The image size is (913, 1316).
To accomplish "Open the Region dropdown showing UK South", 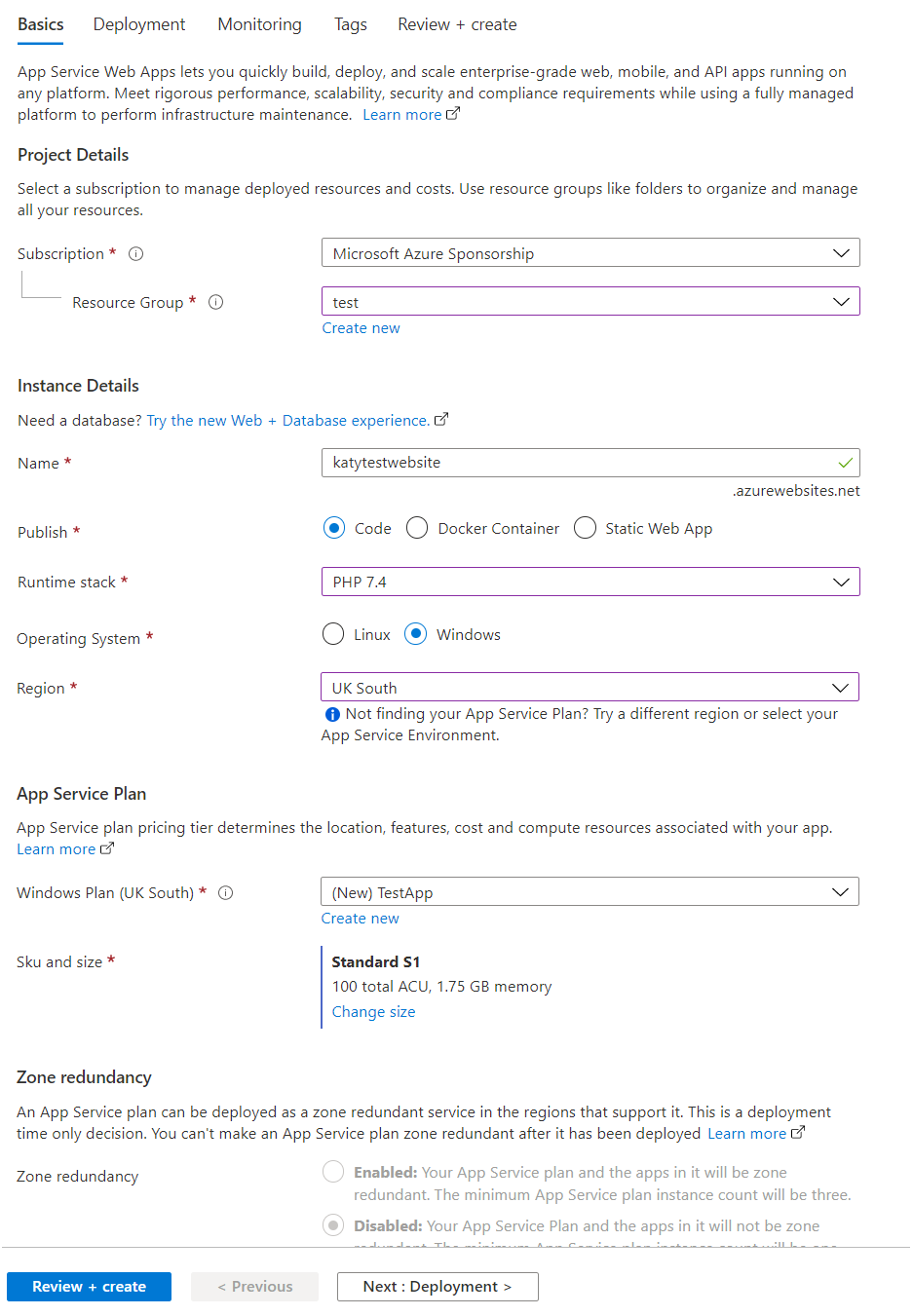I will (590, 688).
